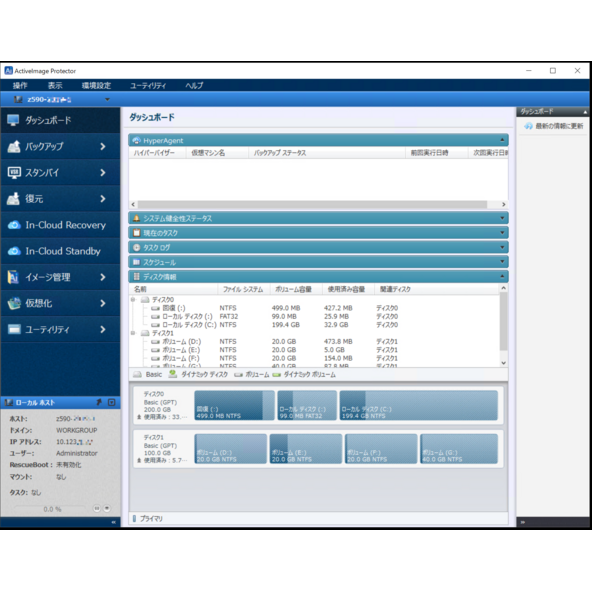Click the stop button beside the 0.0 % progress
This screenshot has width=592, height=592.
(x=107, y=509)
